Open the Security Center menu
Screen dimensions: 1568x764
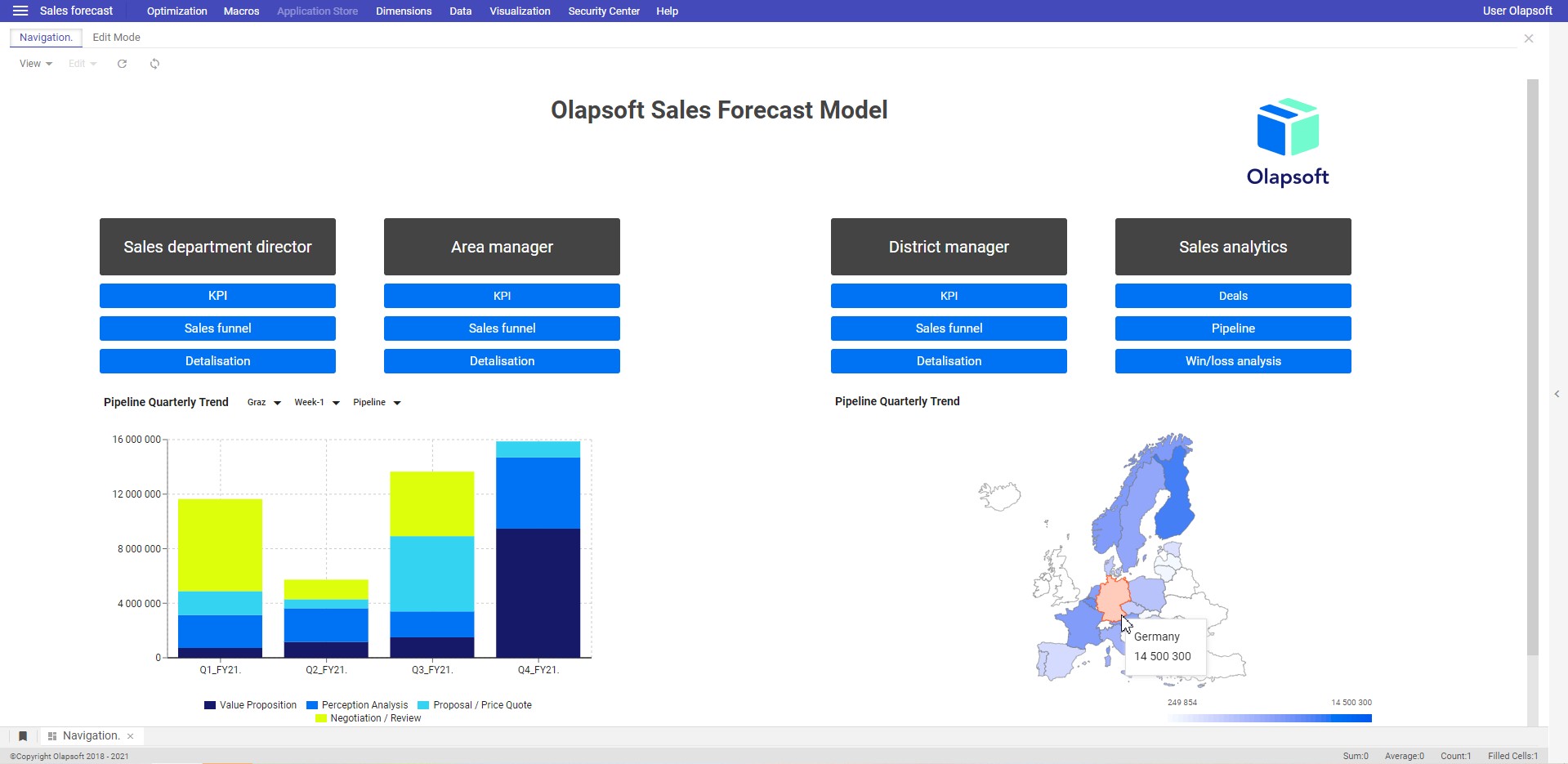pyautogui.click(x=604, y=11)
